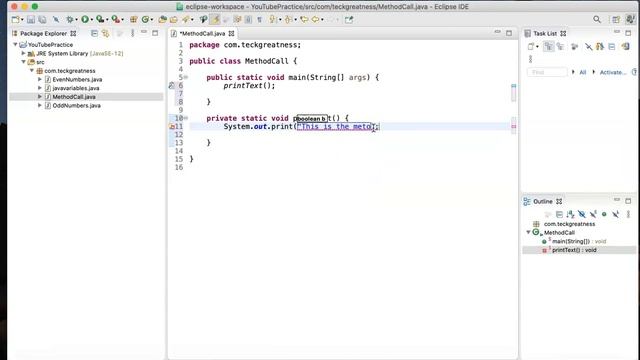Viewport: 640px width, 360px height.
Task: Select javavariables.java in Package Explorer
Action: coord(76,88)
